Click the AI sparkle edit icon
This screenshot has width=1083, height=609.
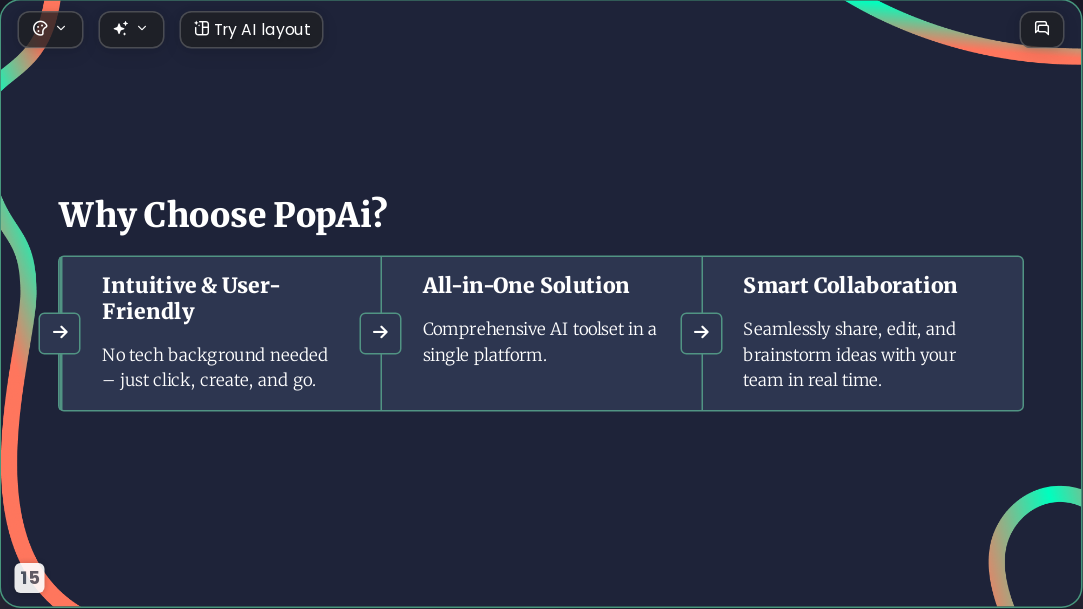(121, 28)
